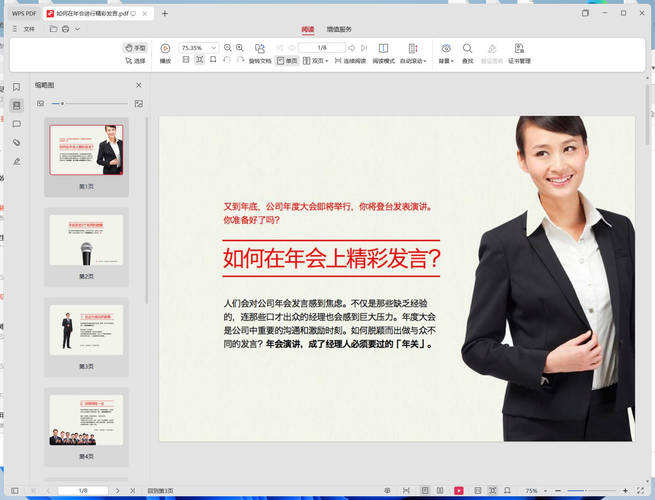The image size is (655, 500).
Task: Enable 单页 (Single page) view
Action: (x=287, y=61)
